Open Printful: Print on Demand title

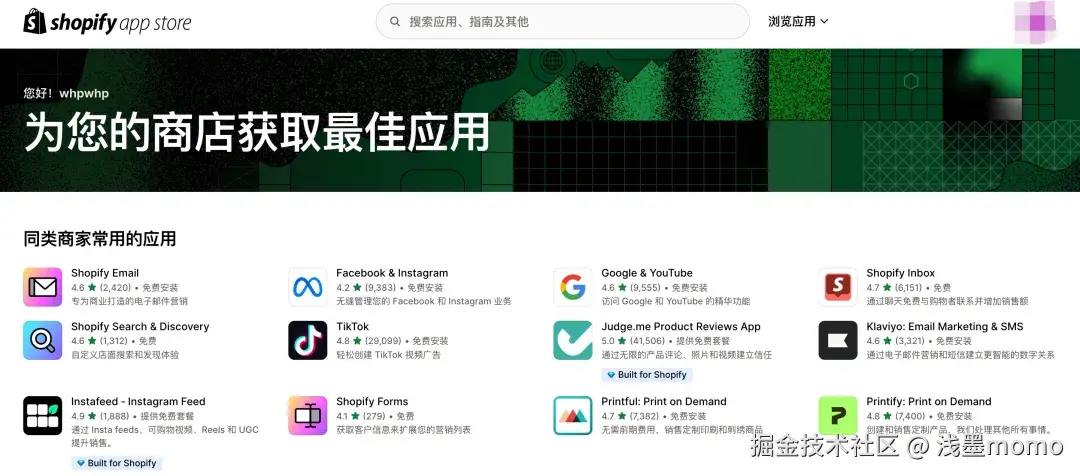[x=664, y=402]
